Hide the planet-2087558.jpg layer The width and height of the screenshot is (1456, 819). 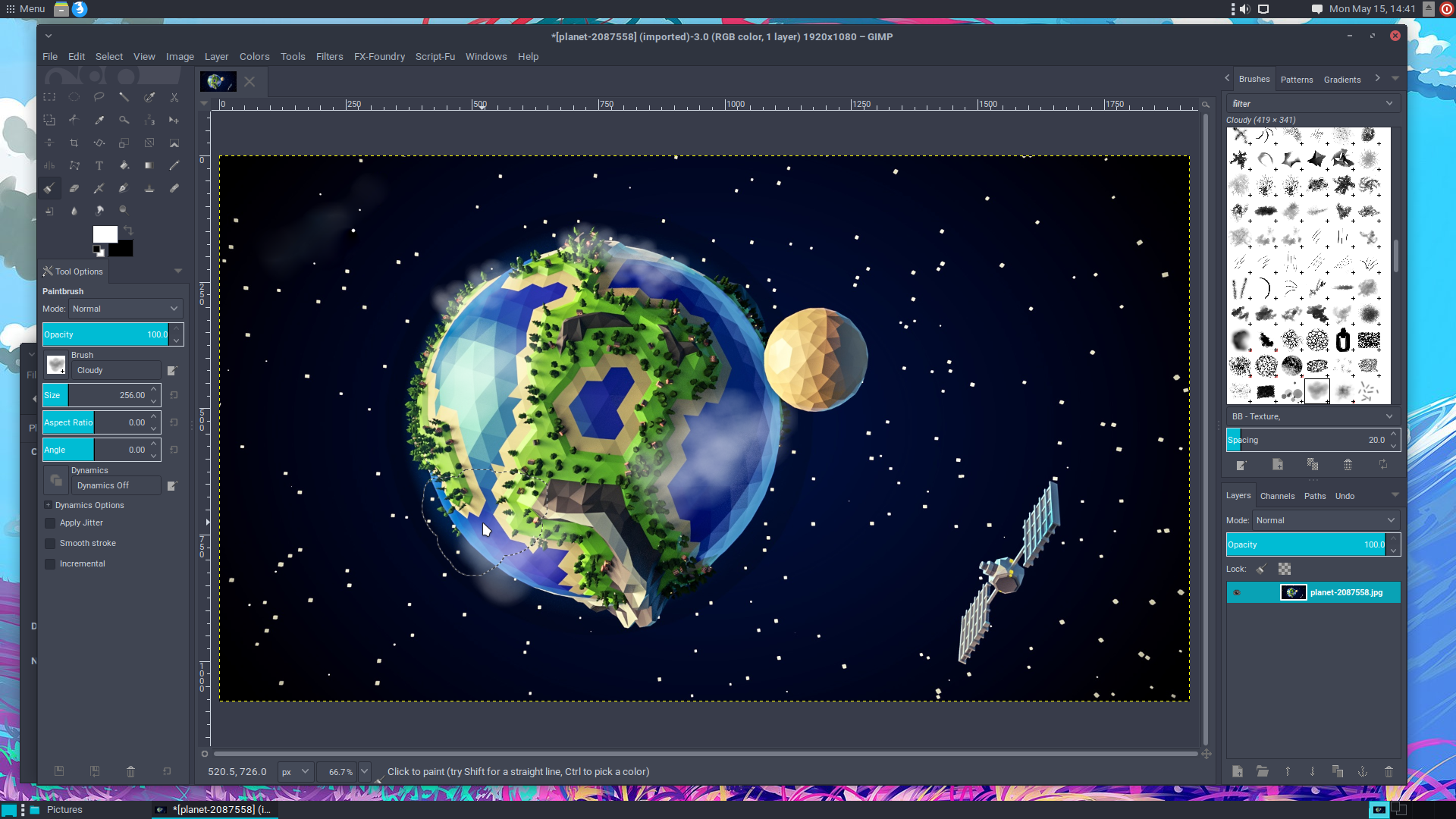[x=1237, y=593]
